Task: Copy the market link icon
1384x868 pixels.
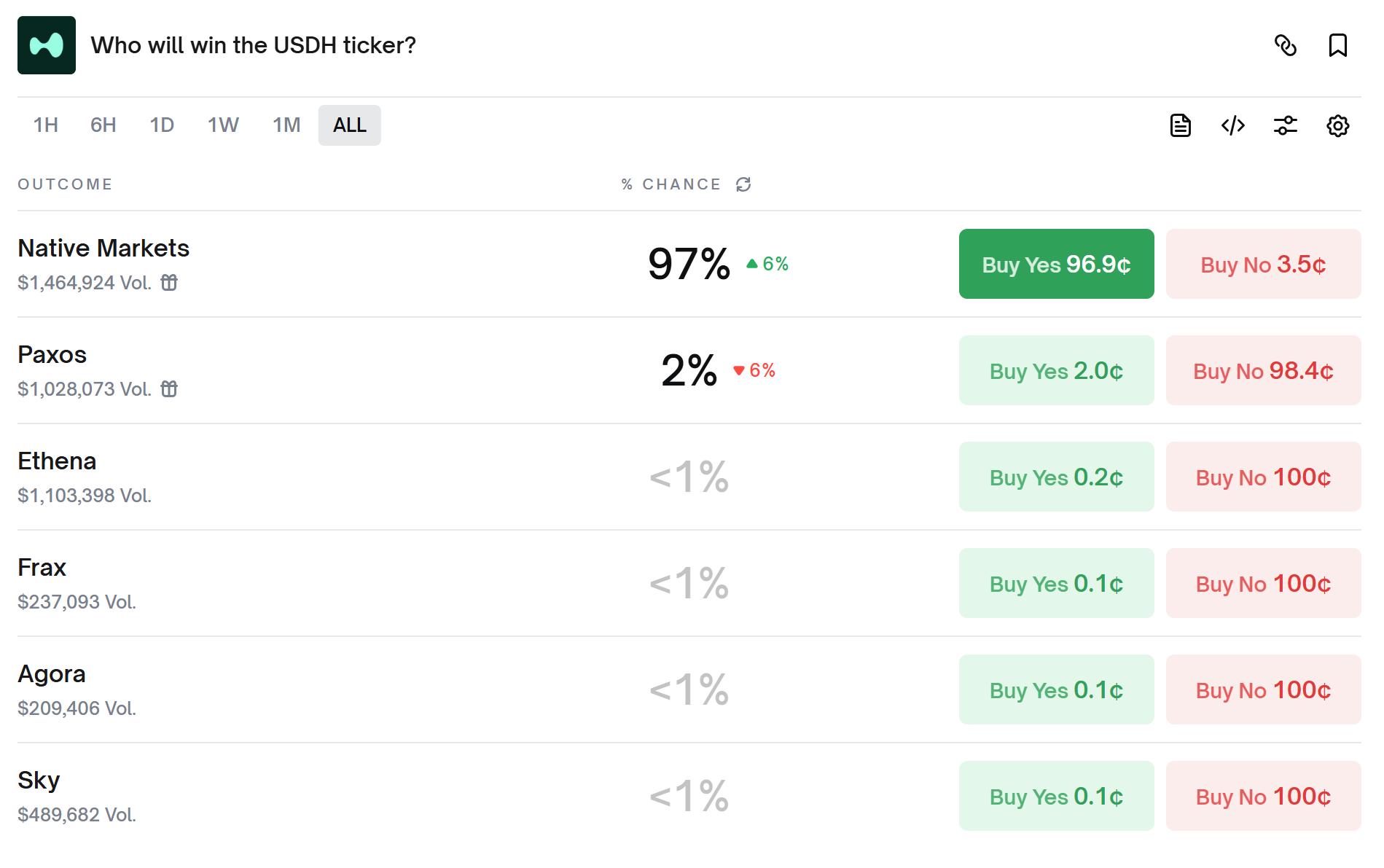Action: pos(1286,45)
